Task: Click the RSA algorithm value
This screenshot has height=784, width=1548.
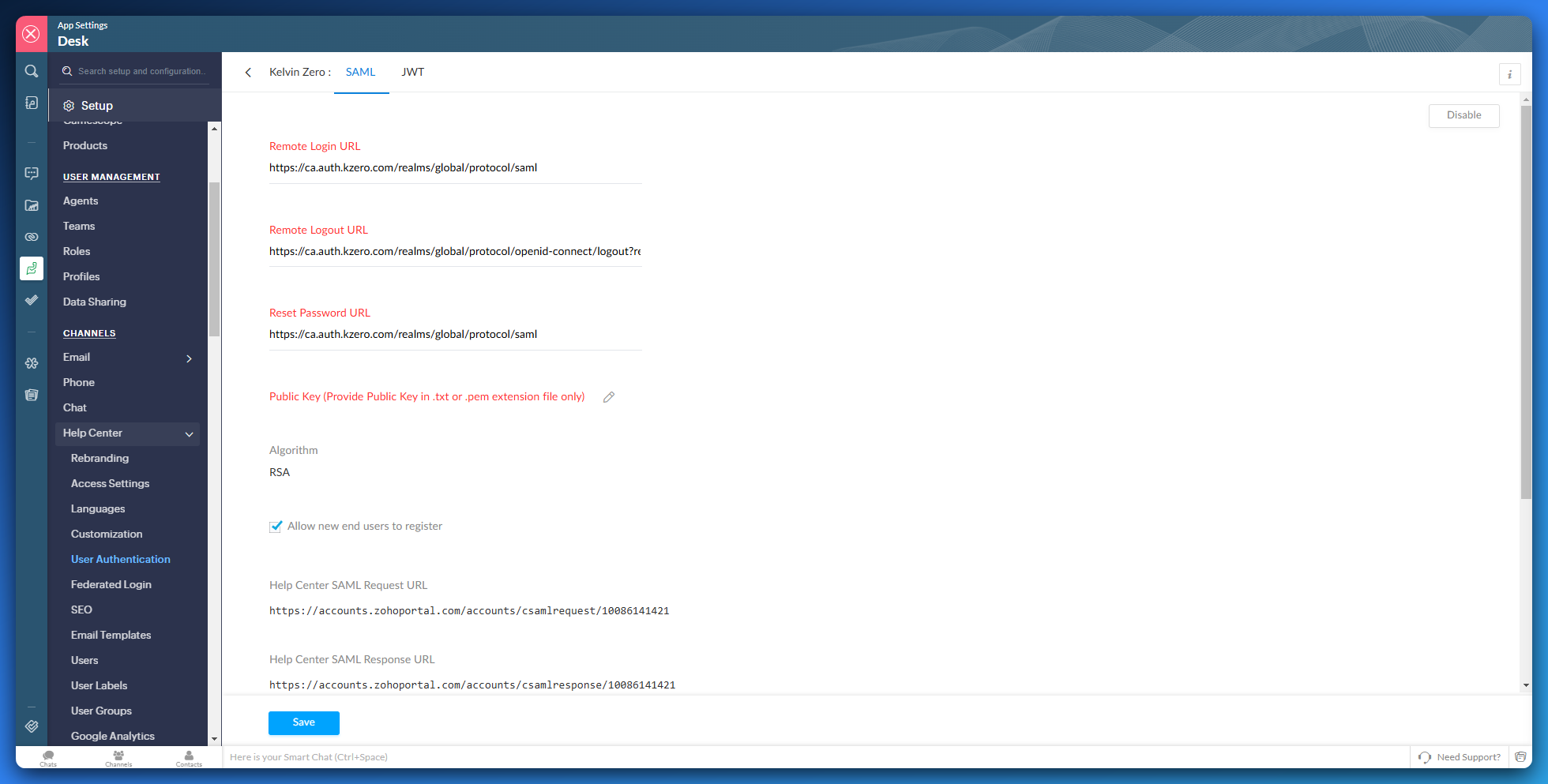Action: pyautogui.click(x=280, y=472)
